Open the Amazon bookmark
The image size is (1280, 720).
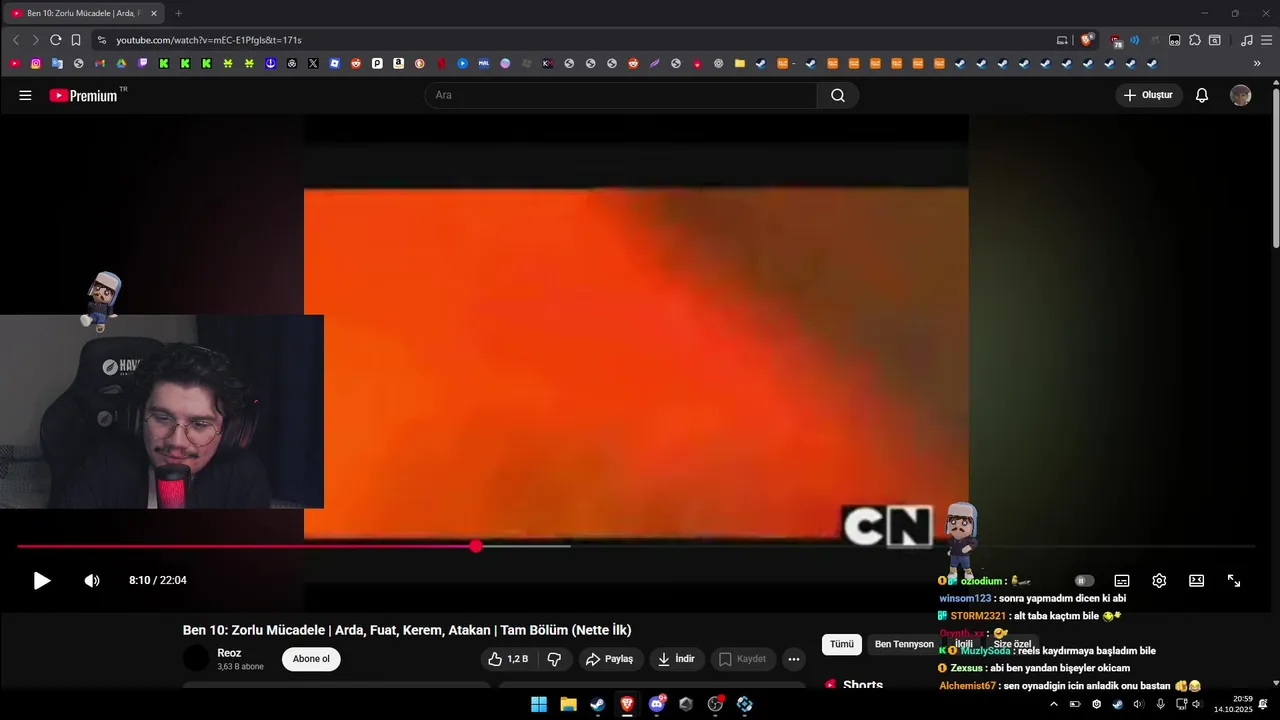[x=398, y=63]
